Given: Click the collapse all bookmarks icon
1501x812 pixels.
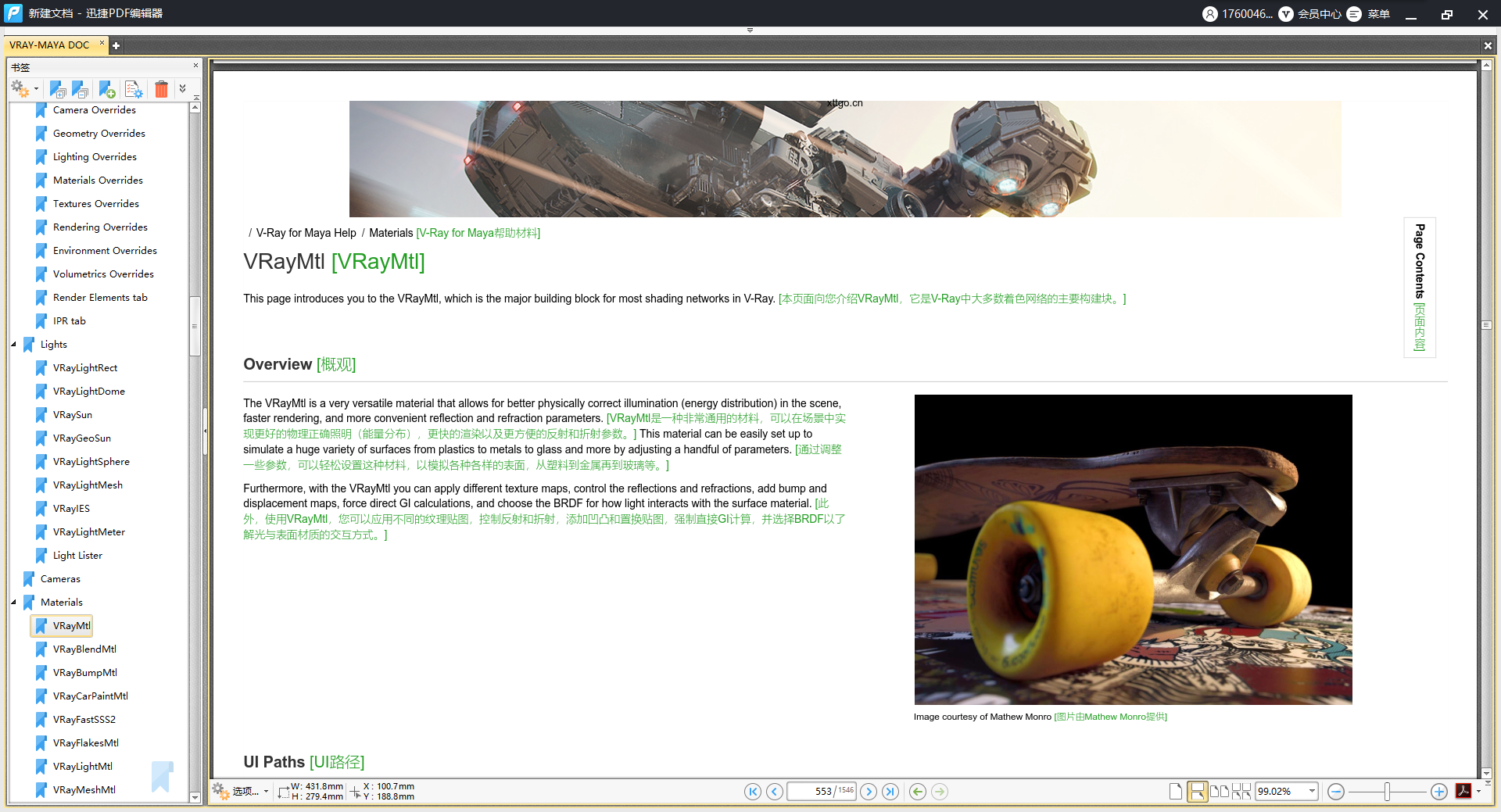Looking at the screenshot, I should pos(80,89).
